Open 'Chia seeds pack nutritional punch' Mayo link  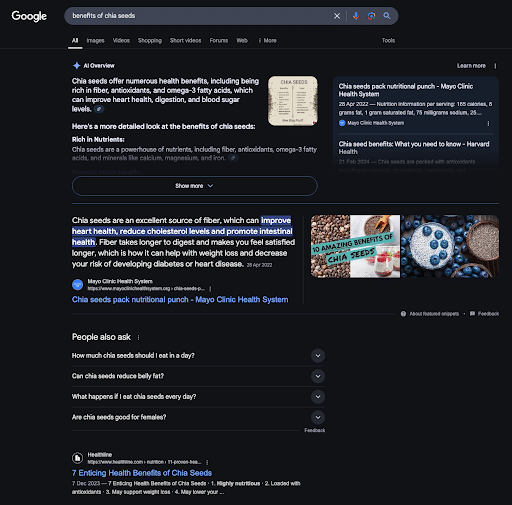pyautogui.click(x=180, y=300)
